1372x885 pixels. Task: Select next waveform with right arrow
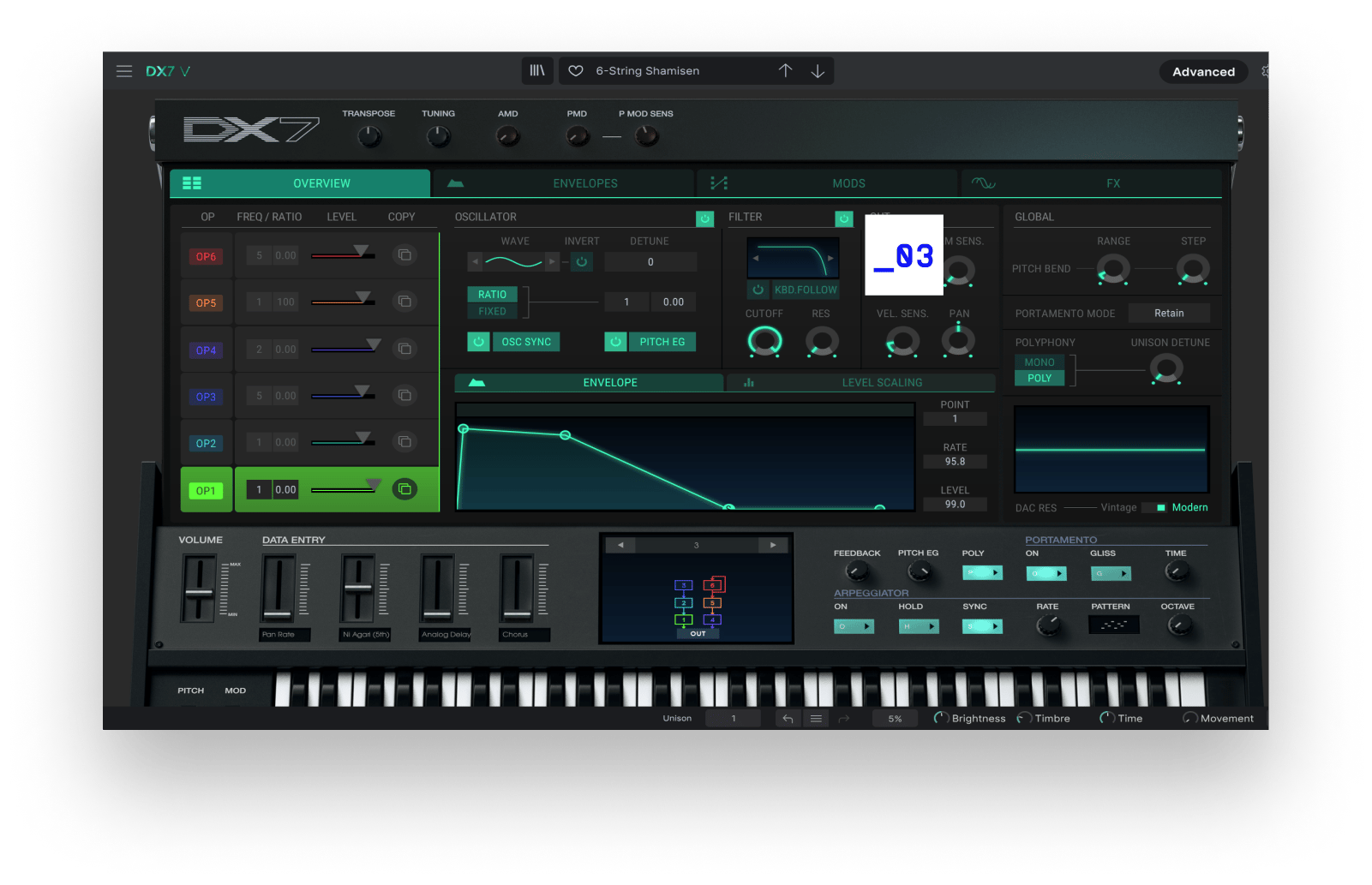pyautogui.click(x=552, y=262)
